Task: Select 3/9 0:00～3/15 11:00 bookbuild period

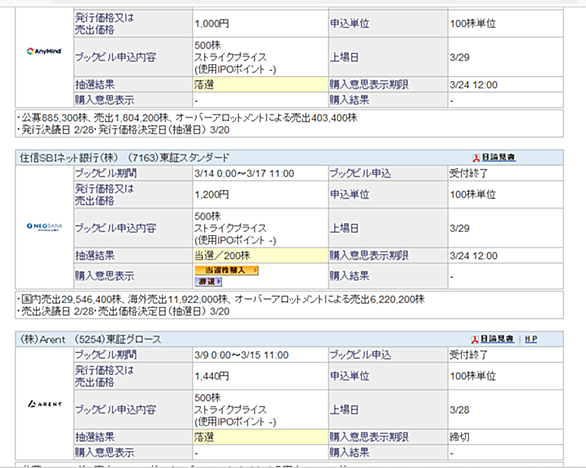Action: (x=260, y=355)
